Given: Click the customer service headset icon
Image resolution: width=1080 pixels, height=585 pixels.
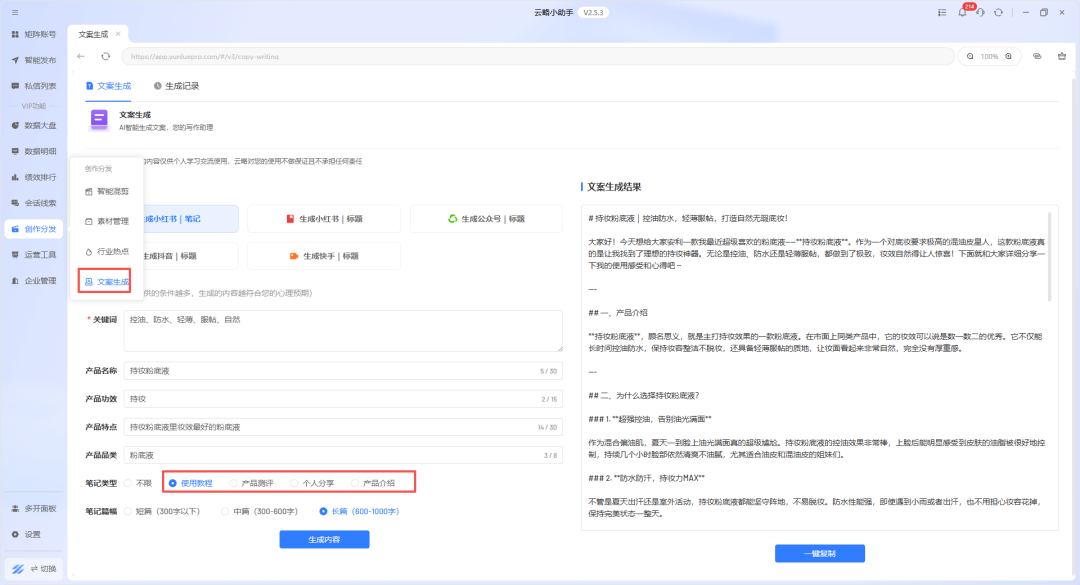Looking at the screenshot, I should click(981, 12).
